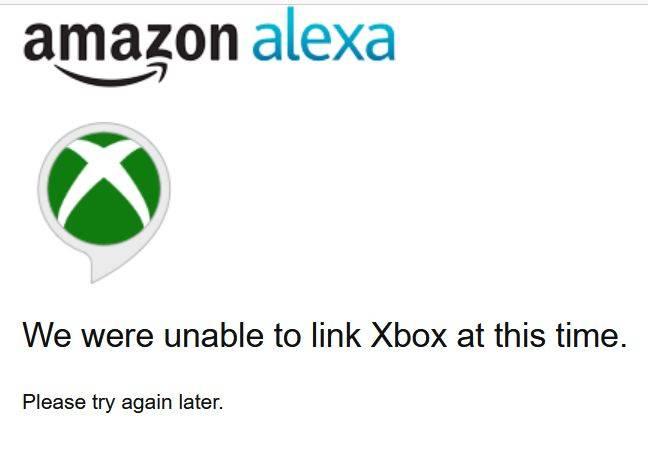Click the word 'Xbox' in the heading
The width and height of the screenshot is (648, 459).
pyautogui.click(x=408, y=335)
